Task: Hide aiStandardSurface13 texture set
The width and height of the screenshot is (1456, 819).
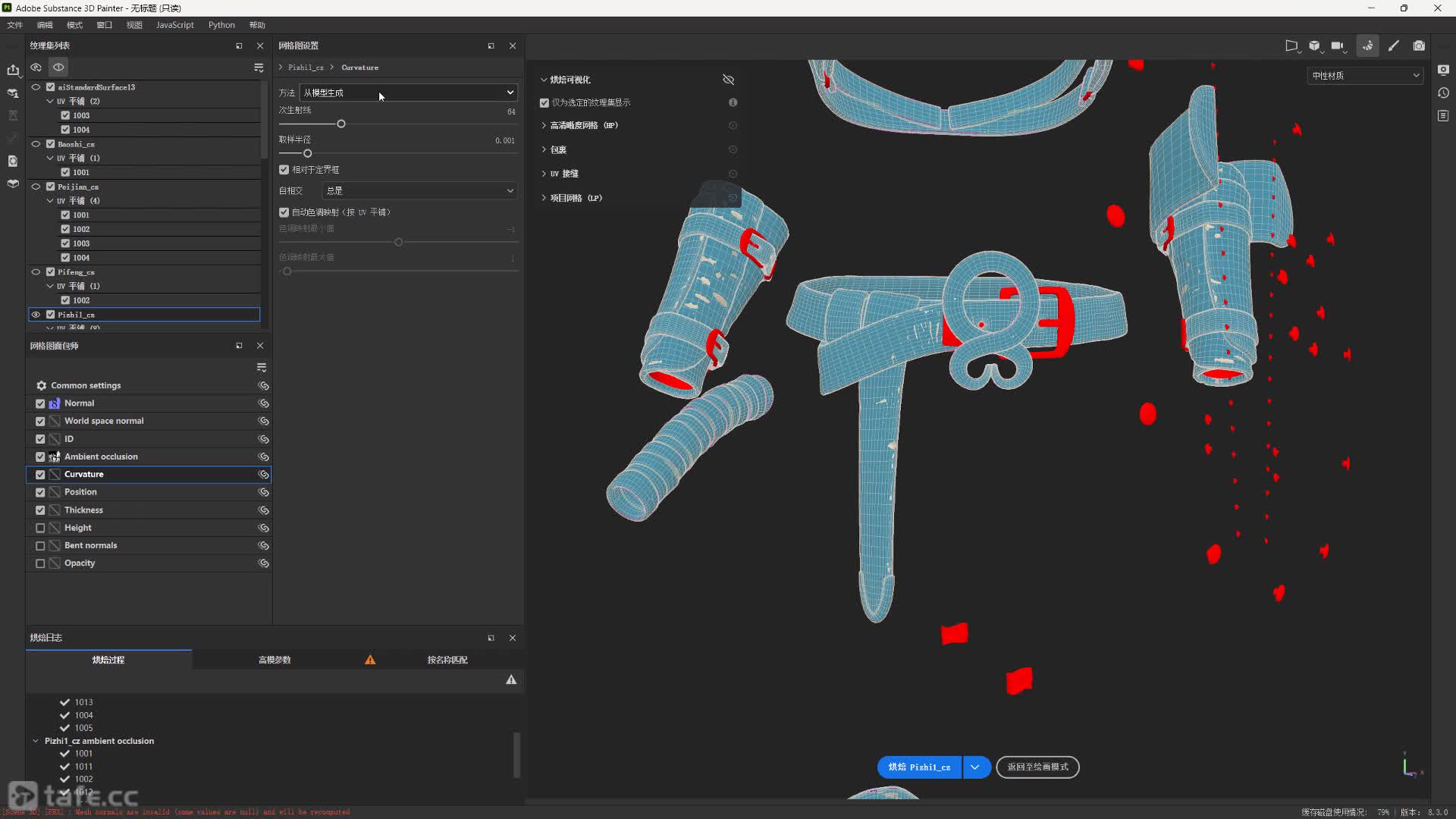Action: pos(36,87)
